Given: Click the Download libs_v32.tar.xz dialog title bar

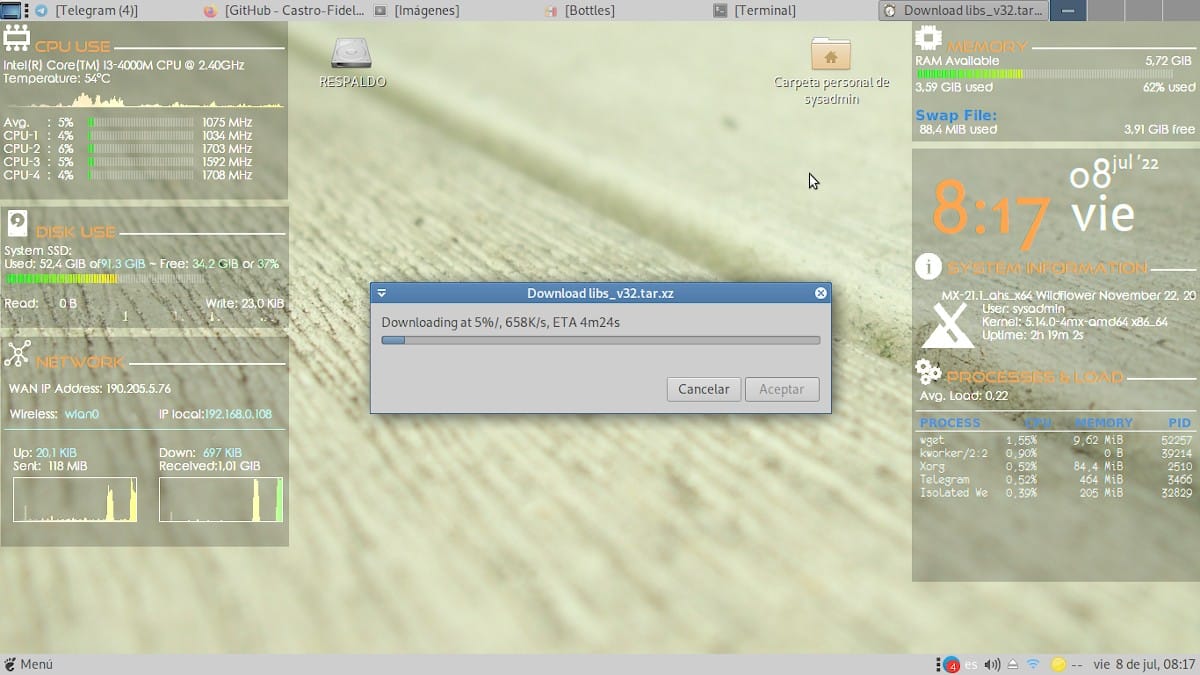Looking at the screenshot, I should tap(600, 293).
